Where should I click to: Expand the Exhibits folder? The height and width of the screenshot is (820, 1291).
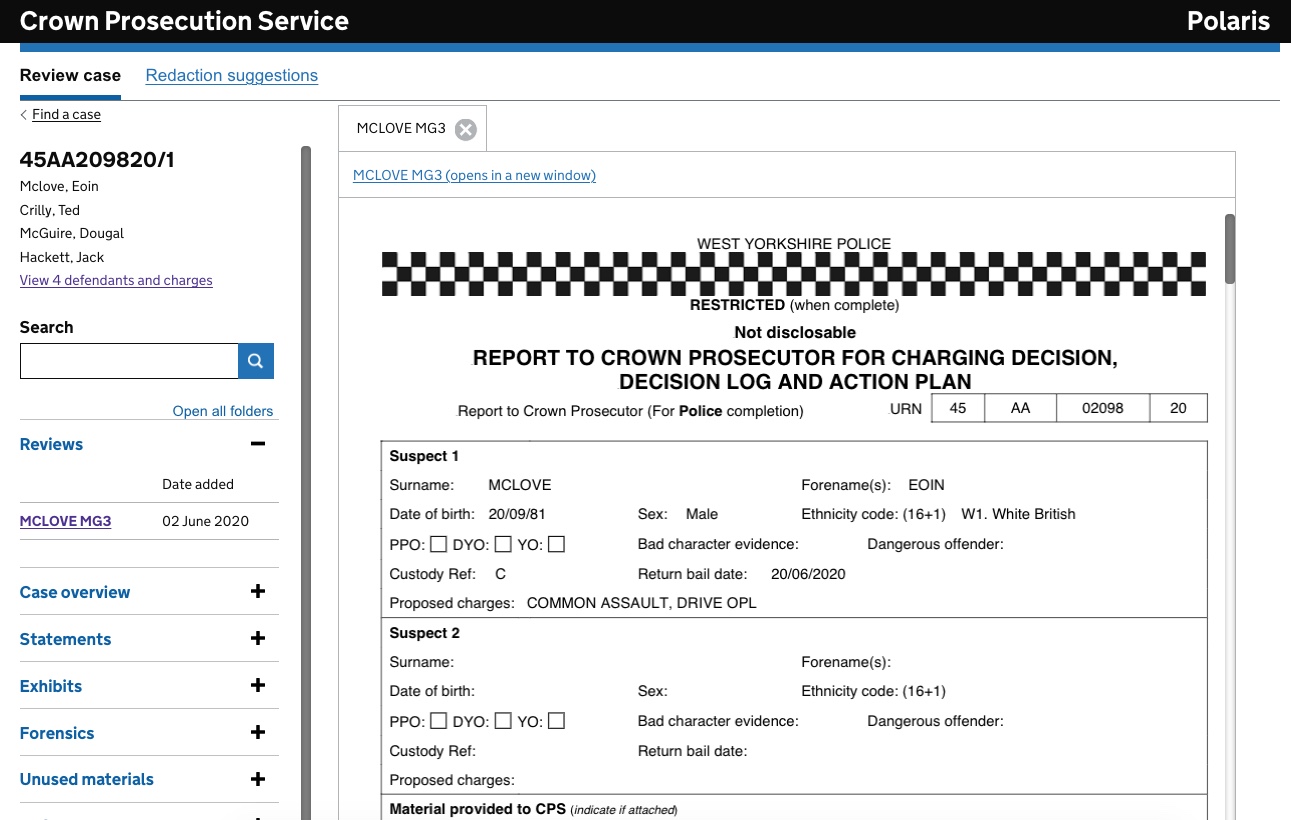click(258, 686)
